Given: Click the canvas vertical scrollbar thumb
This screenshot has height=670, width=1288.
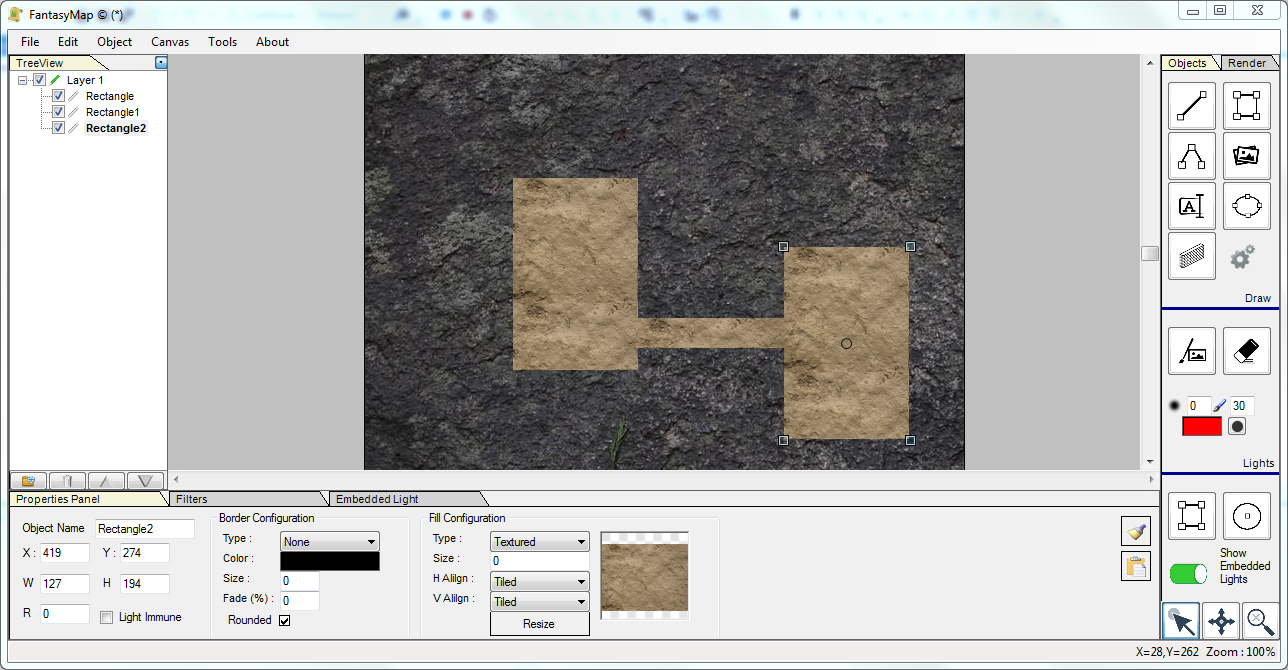Looking at the screenshot, I should point(1150,253).
